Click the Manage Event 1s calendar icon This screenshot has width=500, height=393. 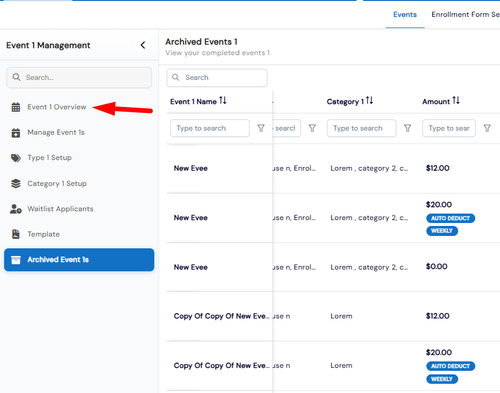coord(16,132)
